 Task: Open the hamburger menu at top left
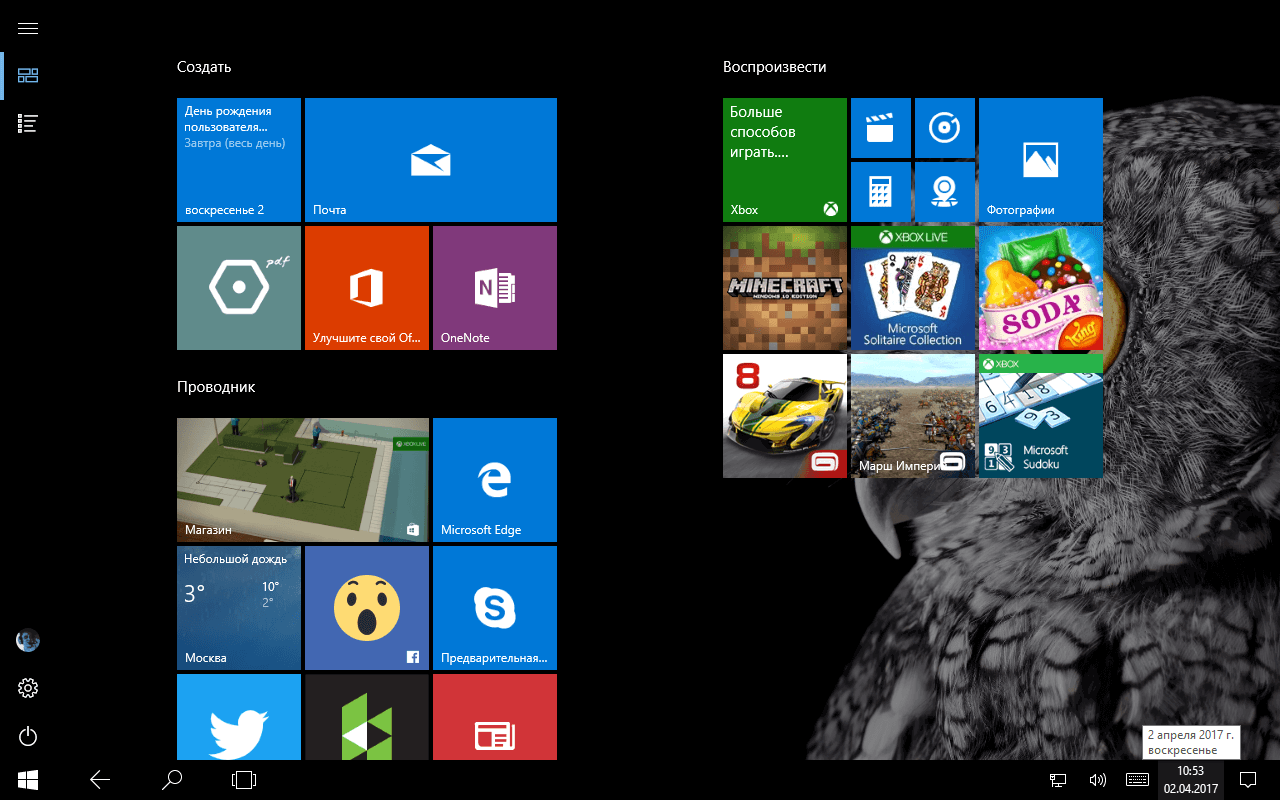(28, 28)
